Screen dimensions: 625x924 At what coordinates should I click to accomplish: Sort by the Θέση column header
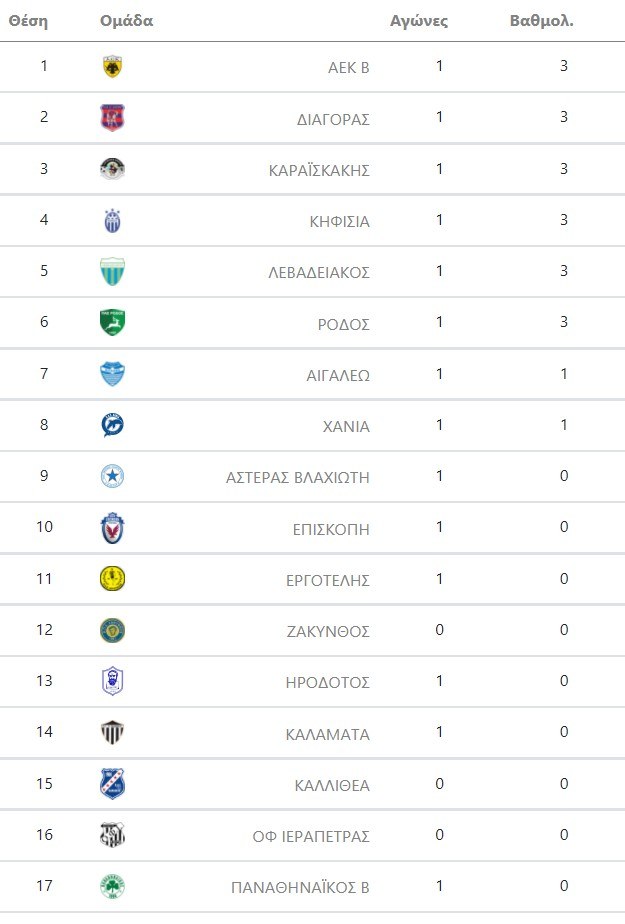pyautogui.click(x=28, y=20)
